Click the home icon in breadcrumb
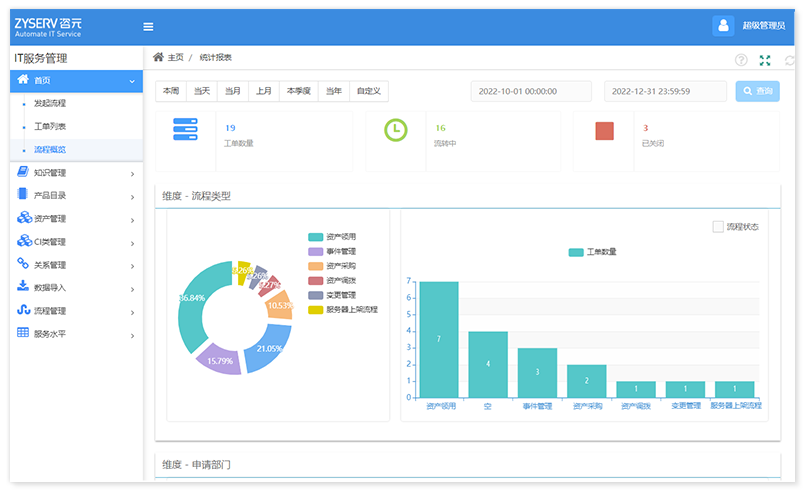Viewport: 808px width, 495px height. (x=158, y=57)
